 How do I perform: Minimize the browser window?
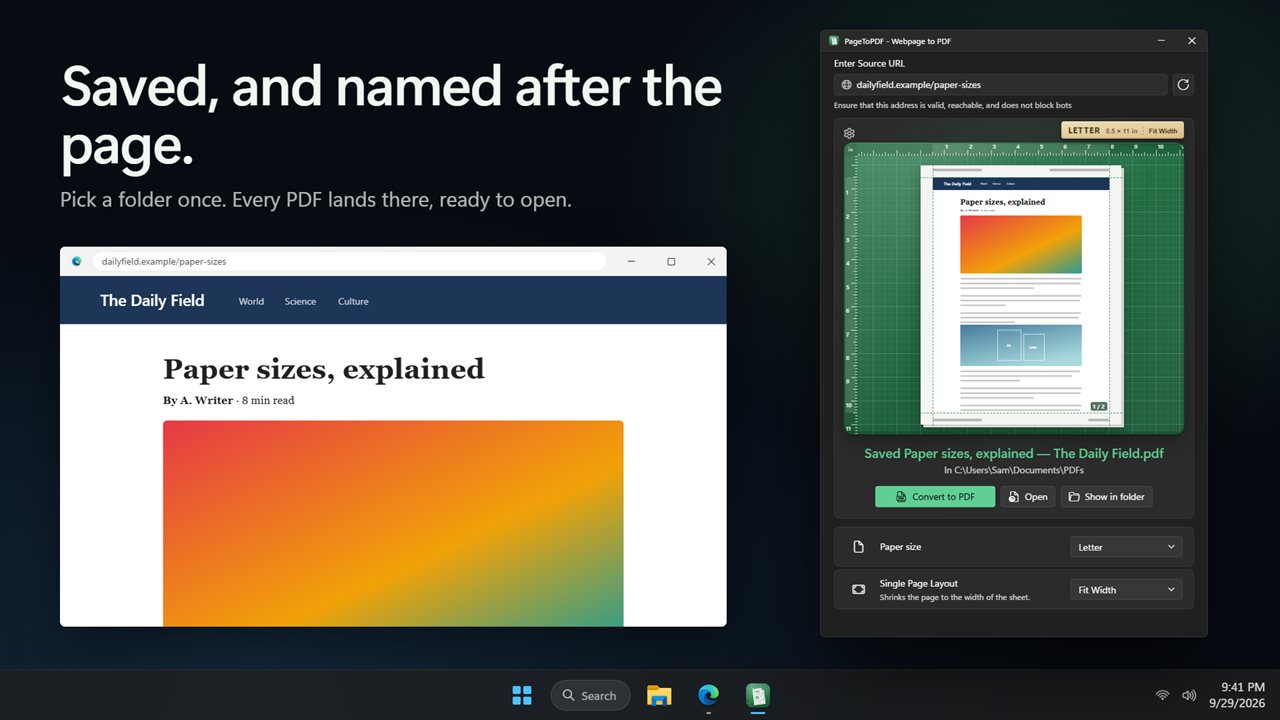(x=631, y=262)
